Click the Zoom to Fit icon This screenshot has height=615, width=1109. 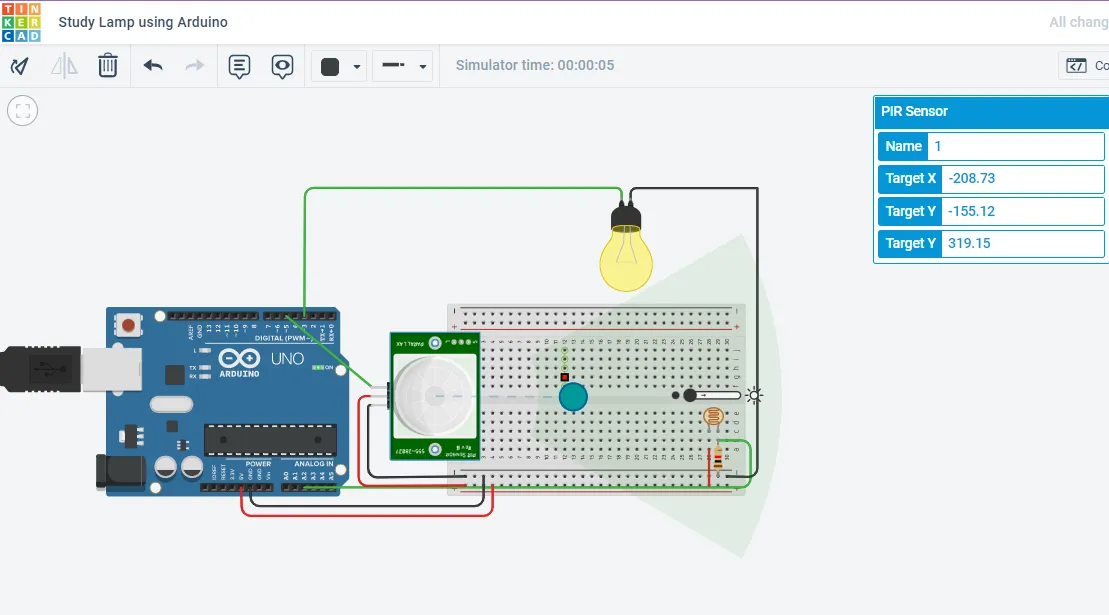(22, 110)
